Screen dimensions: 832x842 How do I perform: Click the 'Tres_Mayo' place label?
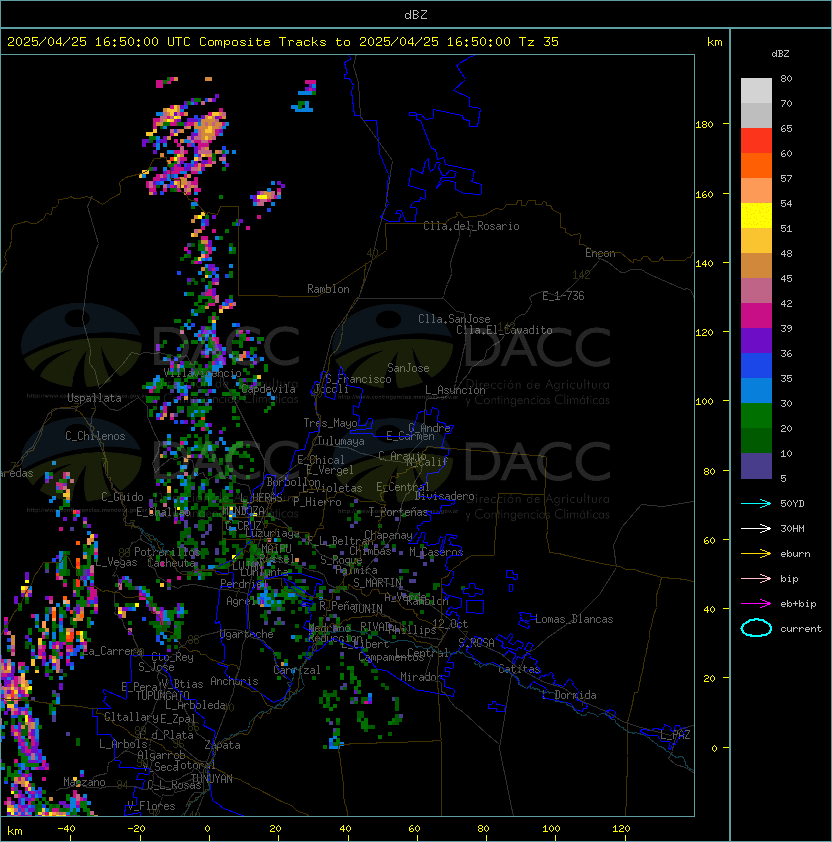point(330,423)
